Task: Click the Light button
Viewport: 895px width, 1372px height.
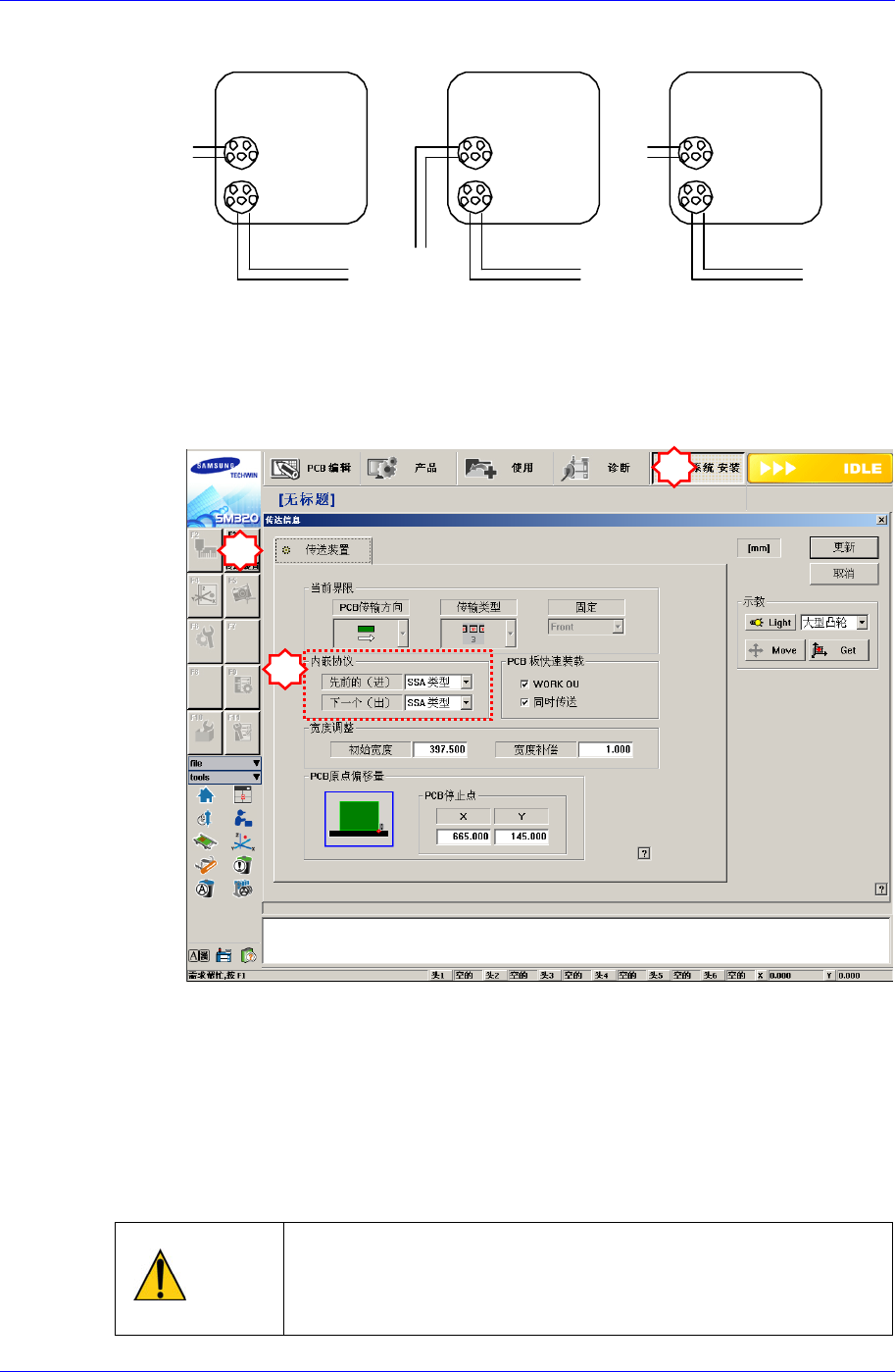Action: click(x=771, y=622)
